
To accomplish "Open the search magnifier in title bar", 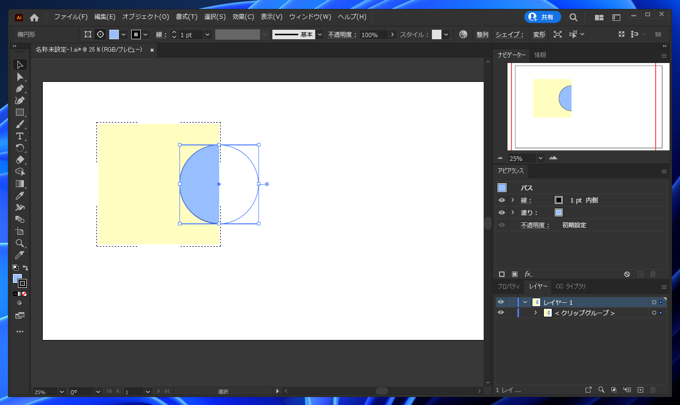I will (573, 17).
